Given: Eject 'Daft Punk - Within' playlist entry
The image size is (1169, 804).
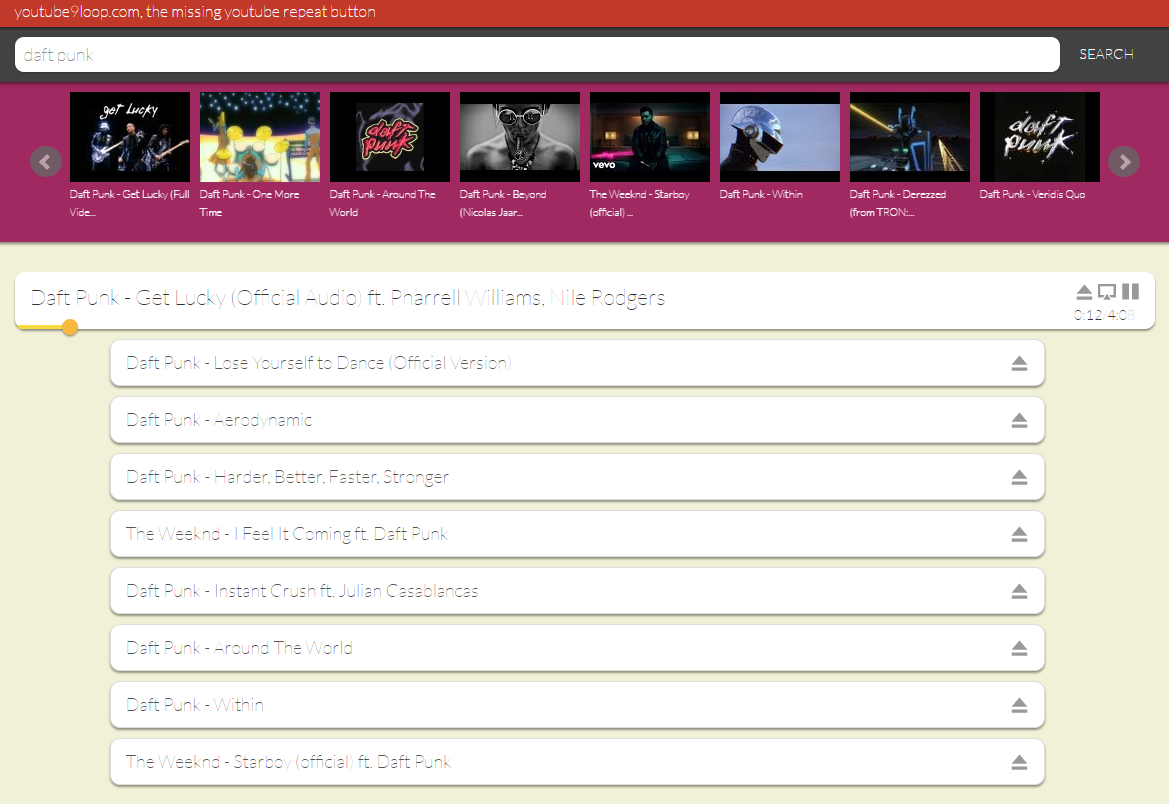Looking at the screenshot, I should (x=1020, y=705).
